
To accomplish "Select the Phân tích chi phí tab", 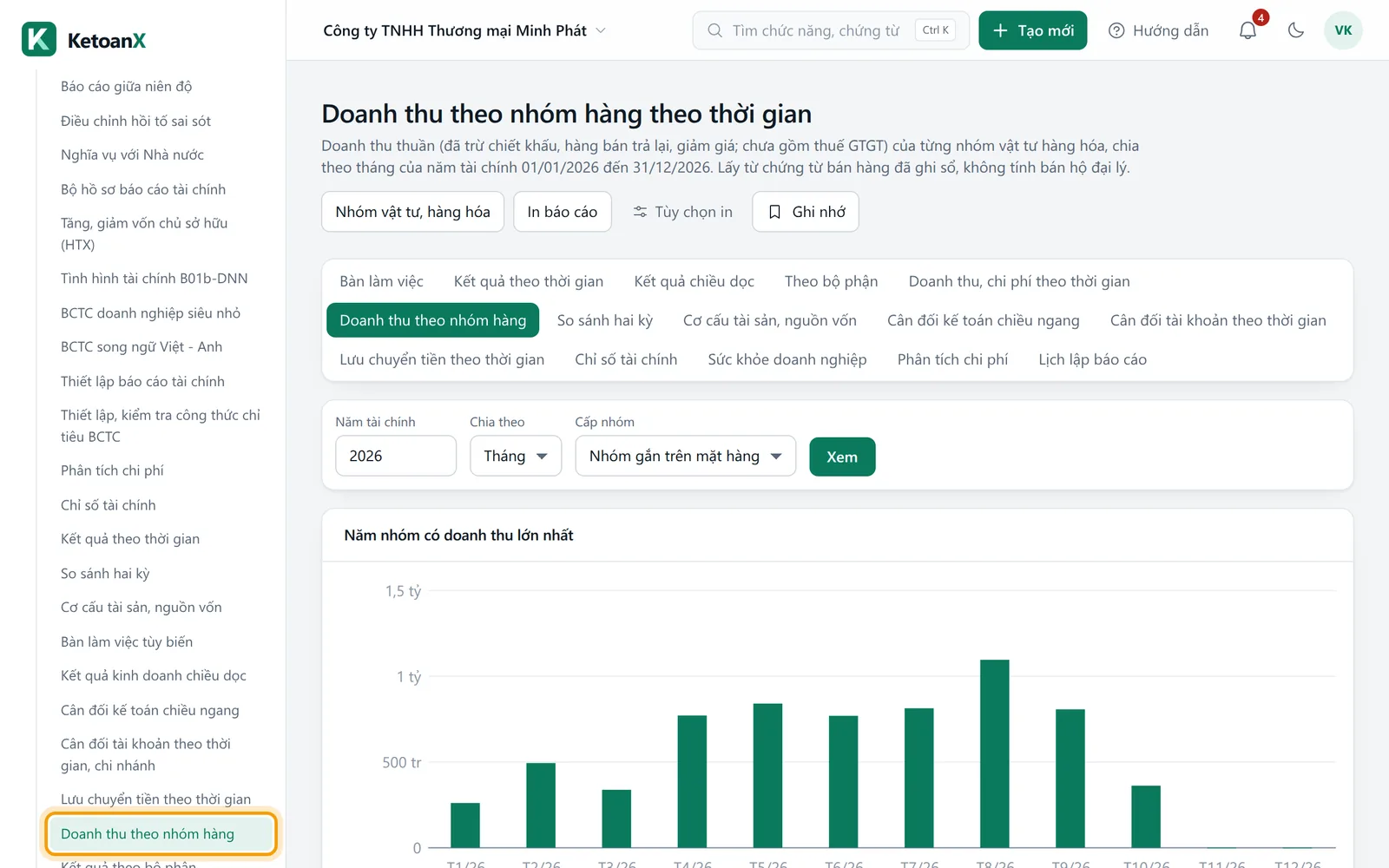I will coord(953,359).
